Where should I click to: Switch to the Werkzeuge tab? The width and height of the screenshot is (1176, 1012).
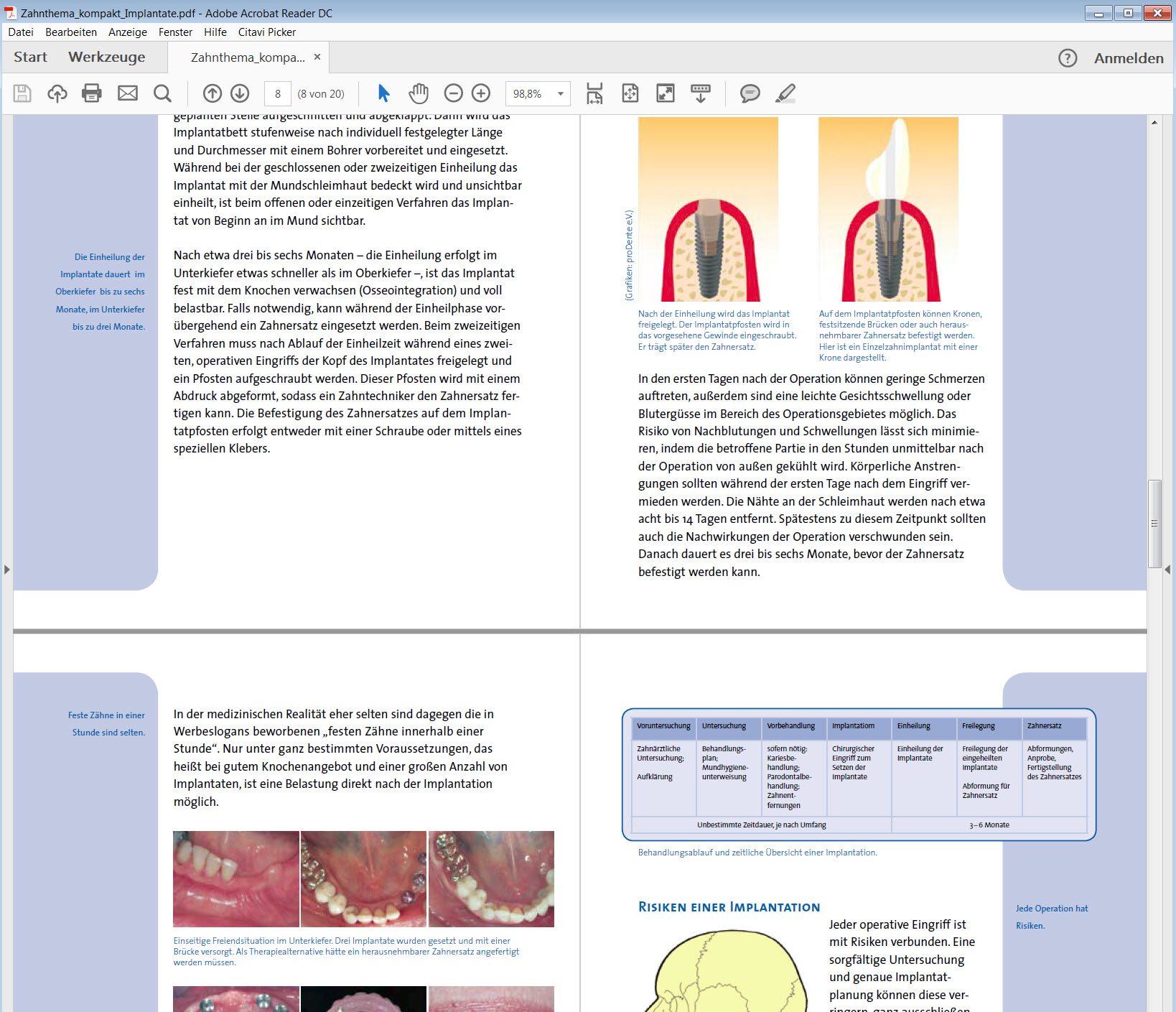tap(107, 57)
